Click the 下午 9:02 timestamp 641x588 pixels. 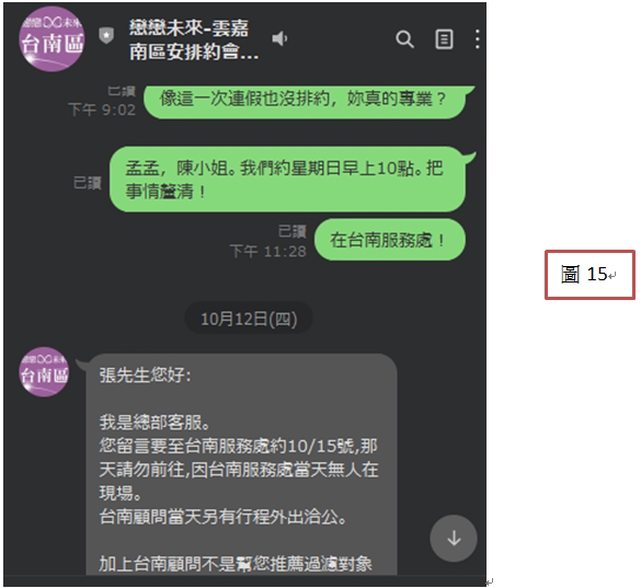[102, 110]
